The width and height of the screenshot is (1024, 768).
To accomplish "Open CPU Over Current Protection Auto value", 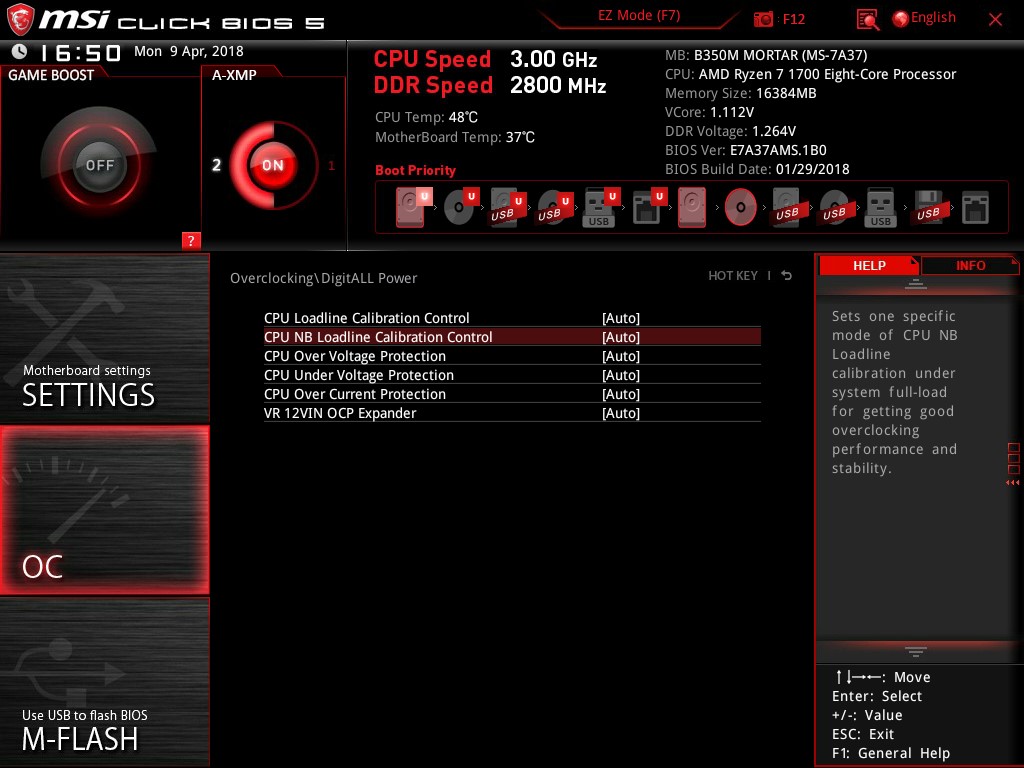I will pyautogui.click(x=620, y=394).
